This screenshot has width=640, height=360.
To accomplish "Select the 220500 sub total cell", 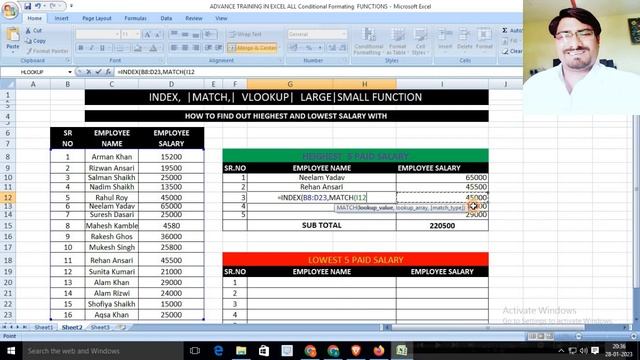I will point(442,225).
